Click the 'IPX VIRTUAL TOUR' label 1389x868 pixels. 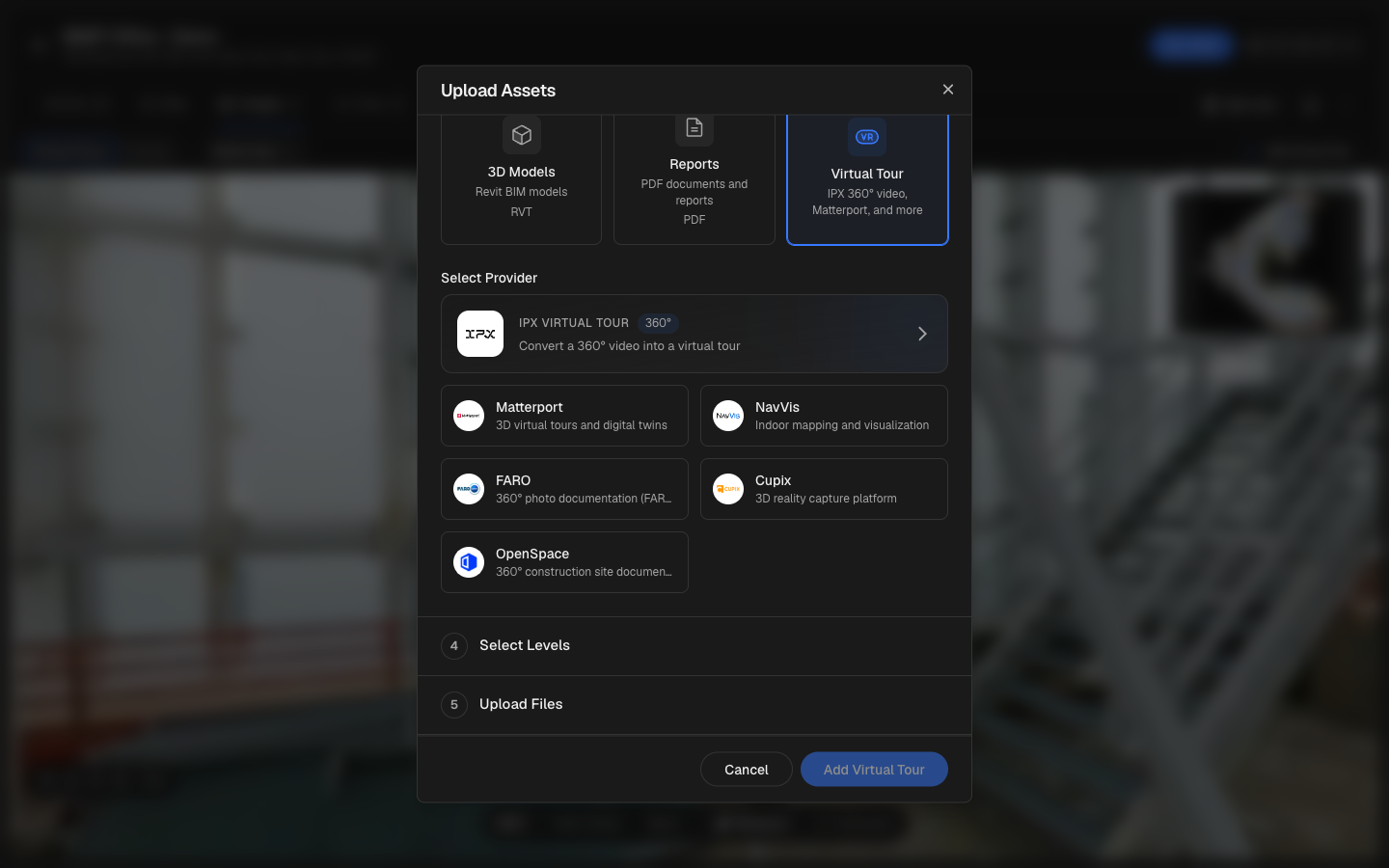coord(574,323)
